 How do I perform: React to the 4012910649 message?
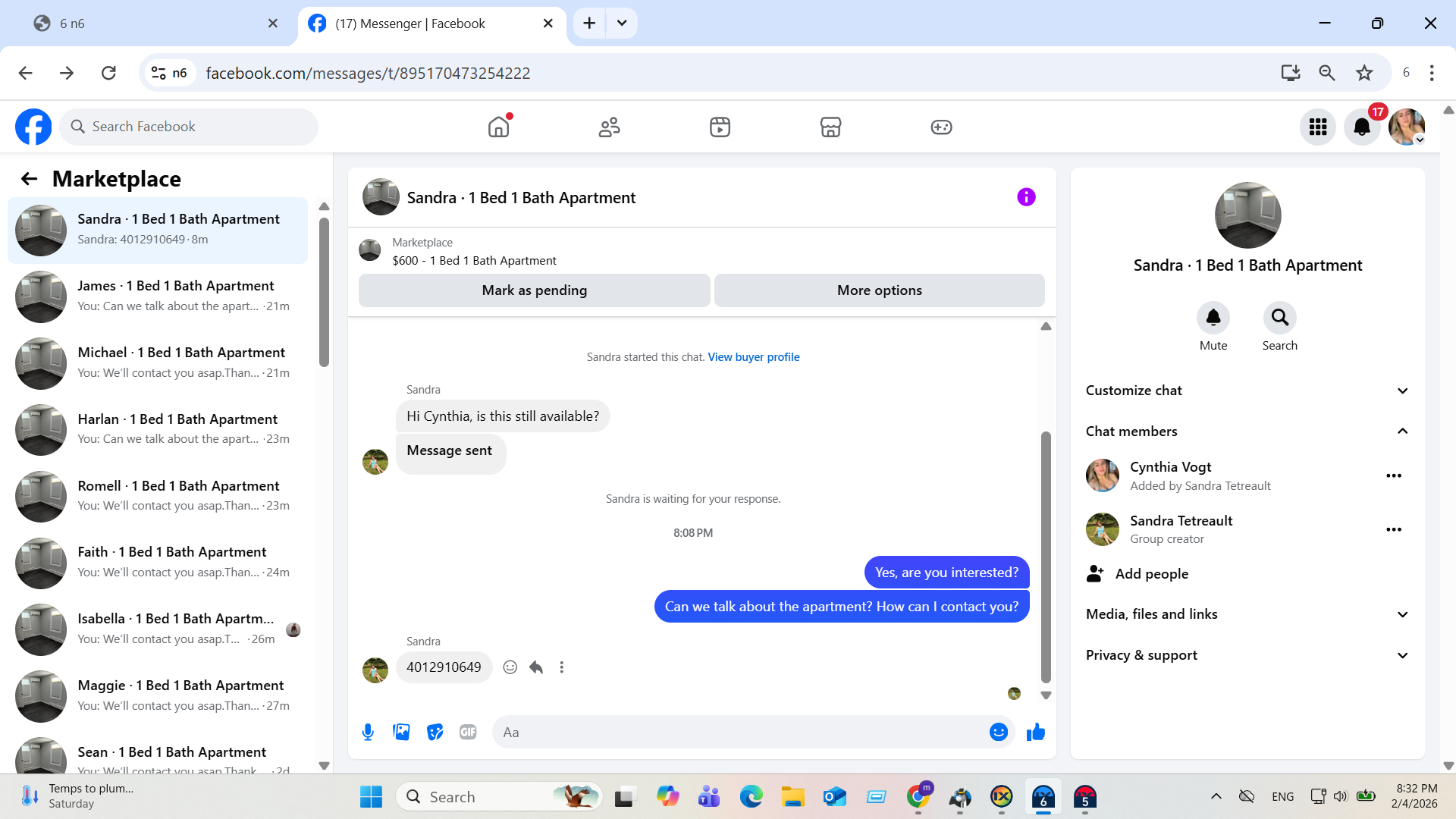pos(510,667)
